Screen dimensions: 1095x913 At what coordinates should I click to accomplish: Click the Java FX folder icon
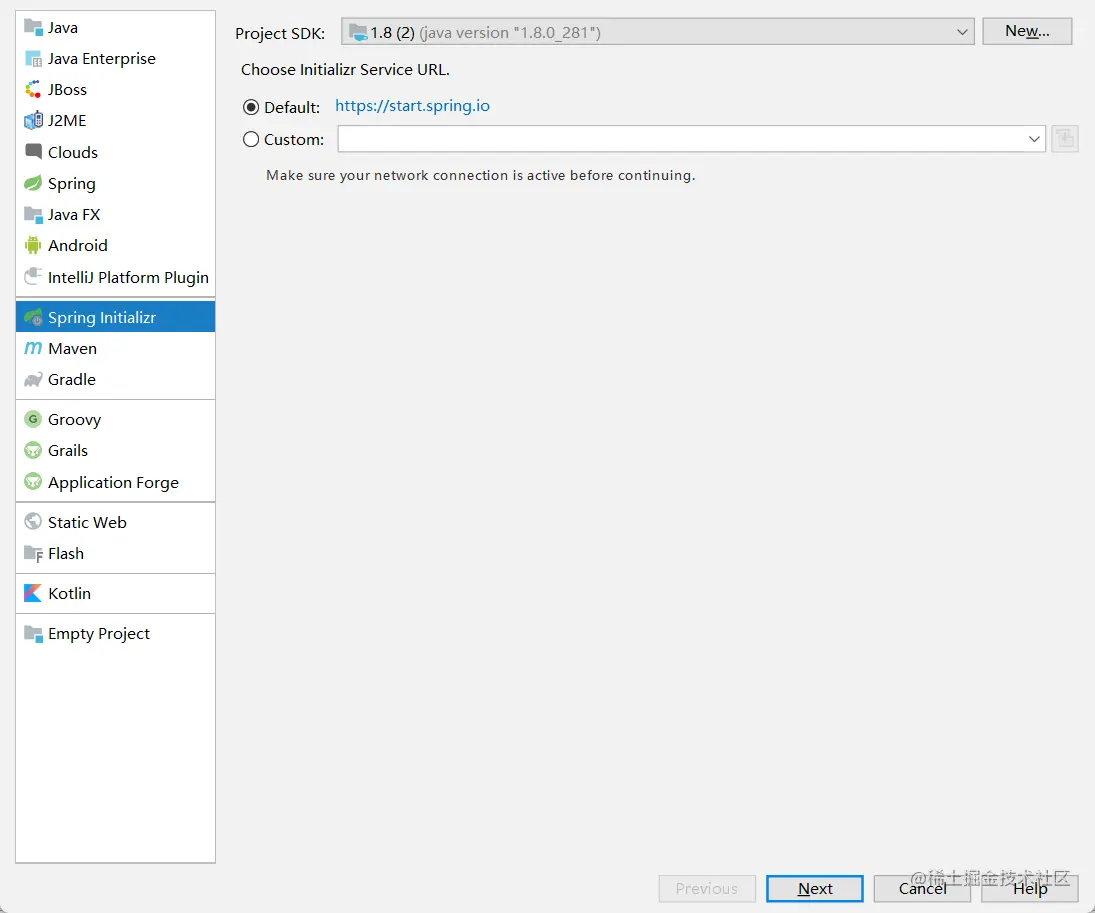(33, 214)
